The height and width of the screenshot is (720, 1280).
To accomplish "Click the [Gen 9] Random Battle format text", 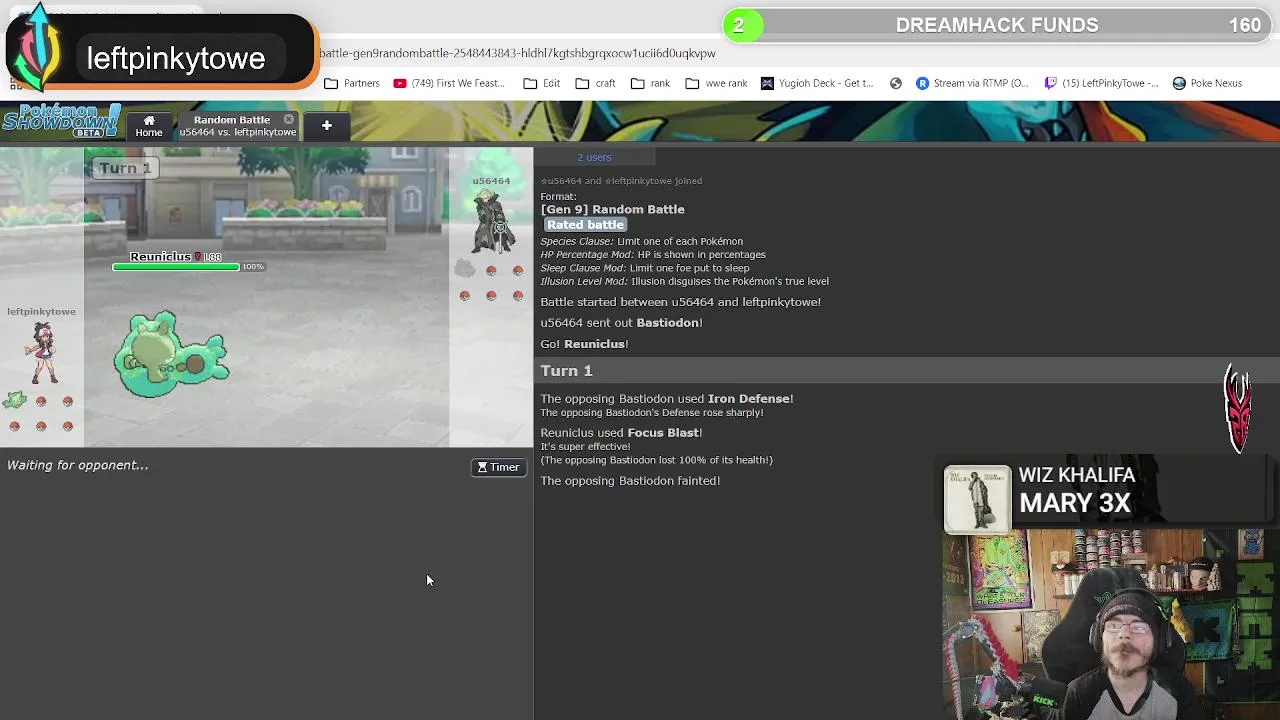I will tap(613, 209).
